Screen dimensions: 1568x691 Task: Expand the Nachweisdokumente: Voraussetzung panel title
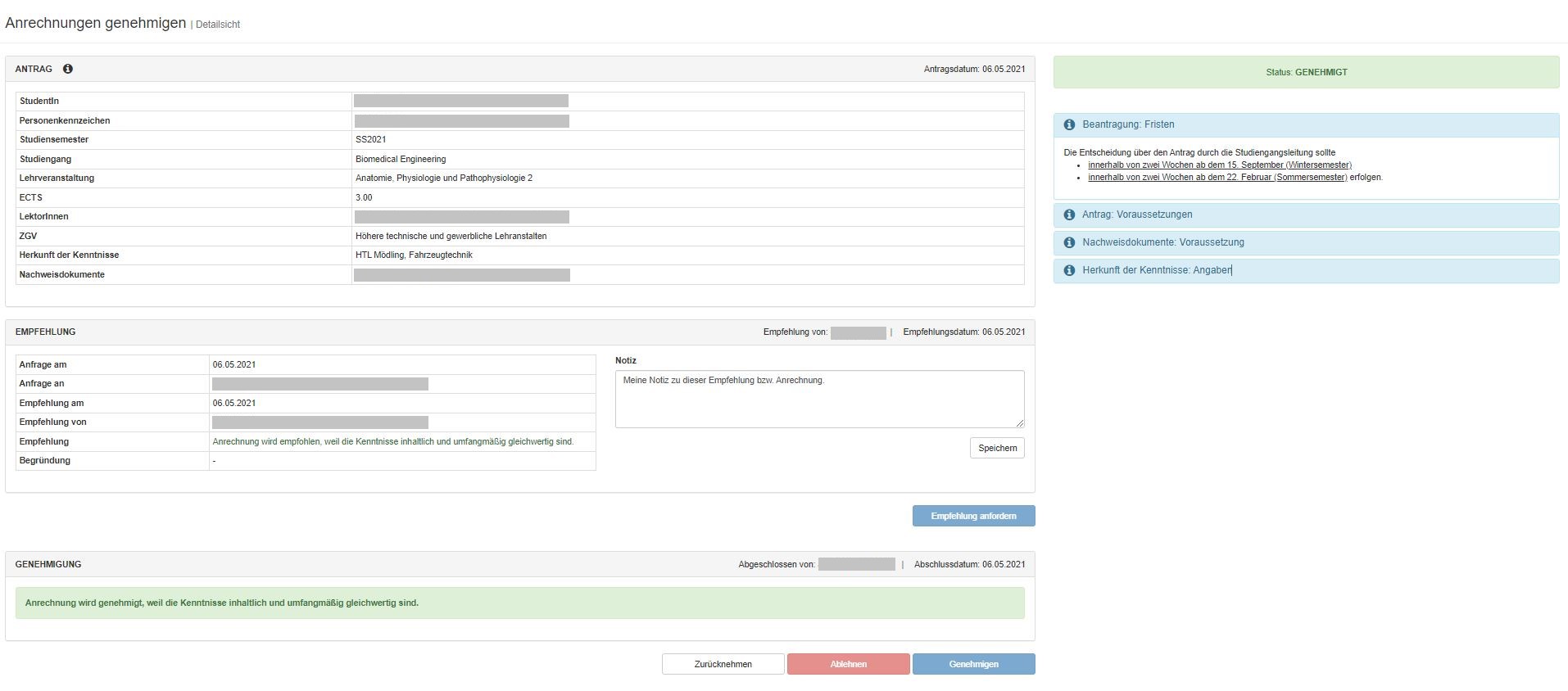point(1162,242)
